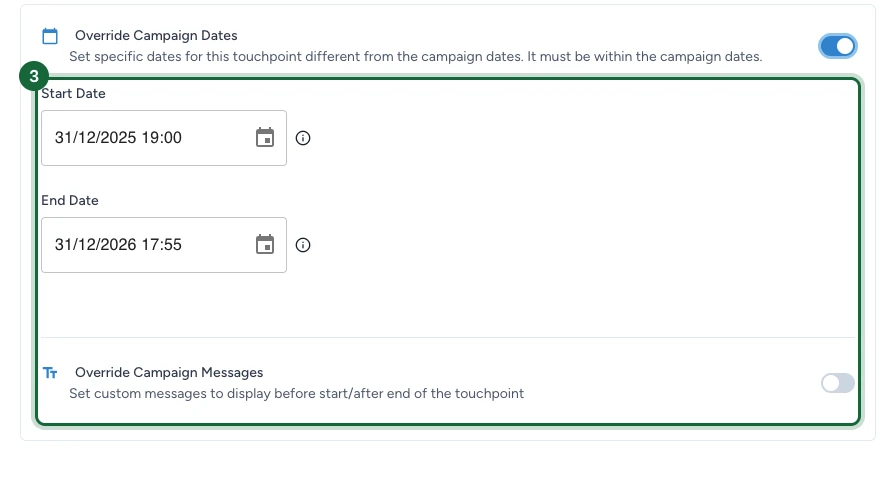Click the Tt text icon for Override Campaign Messages
This screenshot has width=896, height=504.
(50, 373)
